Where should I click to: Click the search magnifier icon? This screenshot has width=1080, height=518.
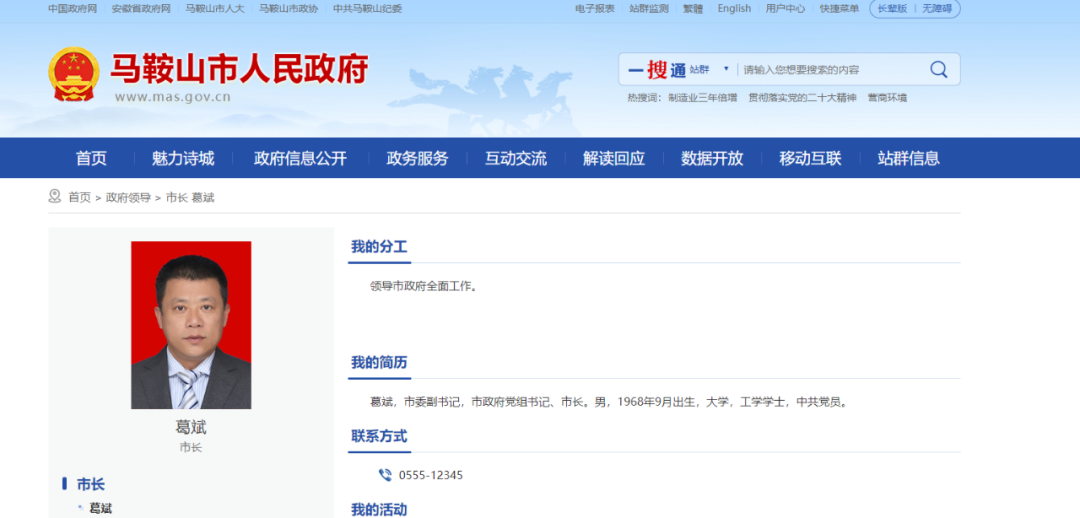click(939, 69)
